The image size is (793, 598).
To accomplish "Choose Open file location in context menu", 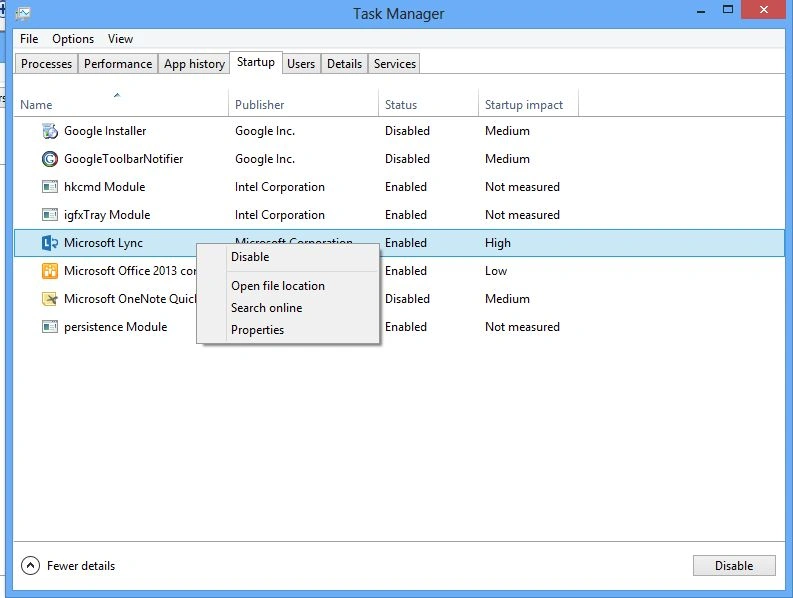I will coord(288,286).
